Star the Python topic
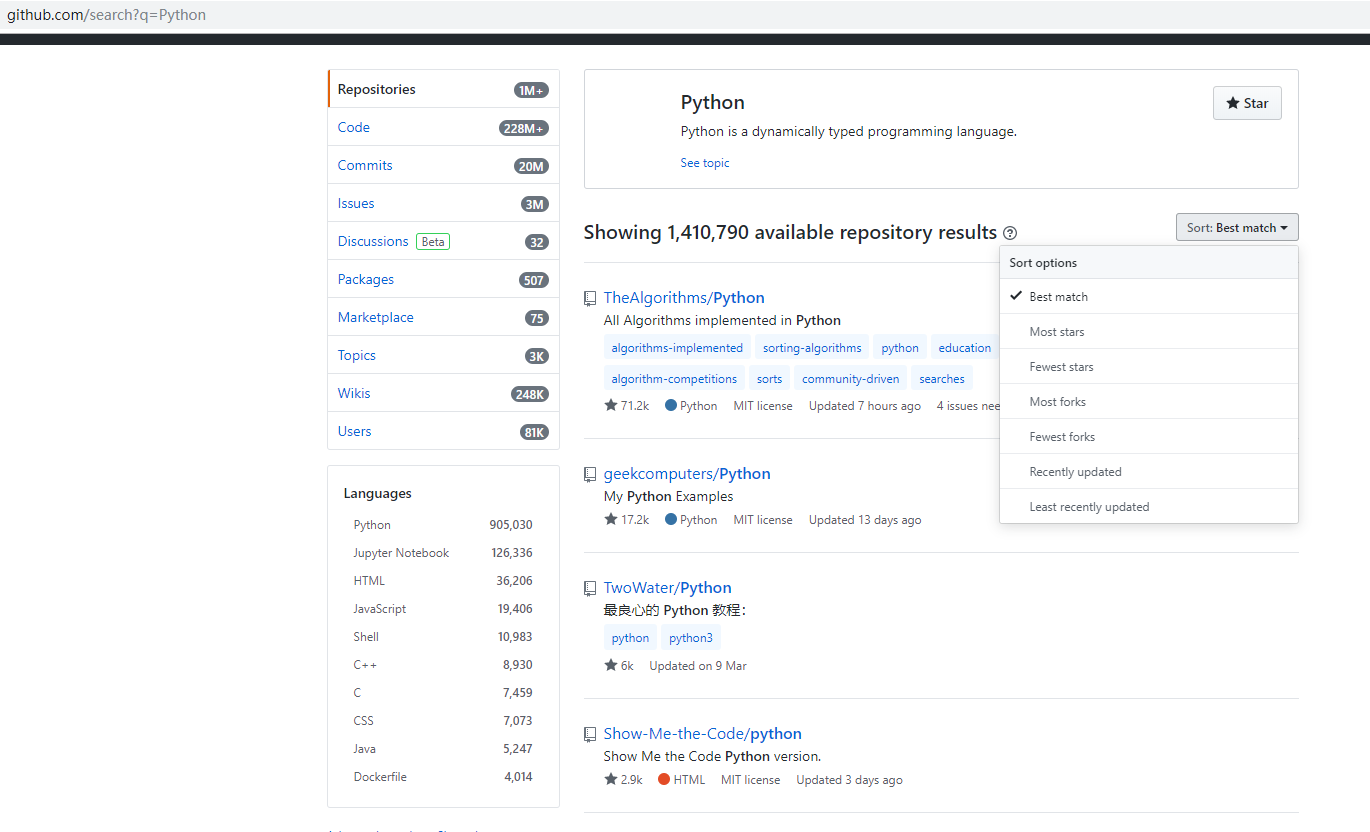 1247,103
